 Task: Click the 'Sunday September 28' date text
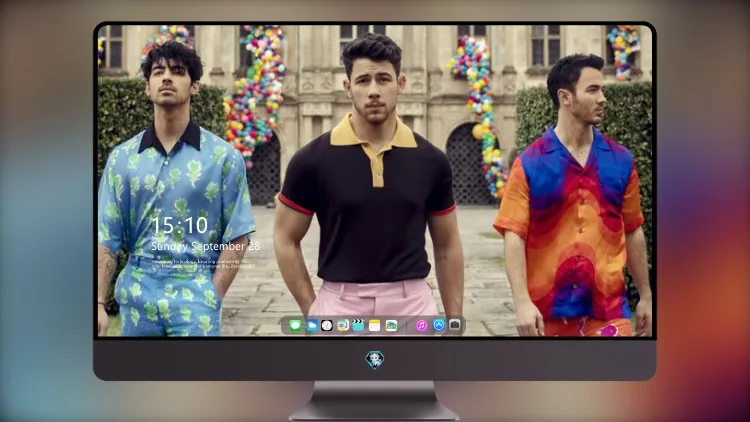[206, 246]
